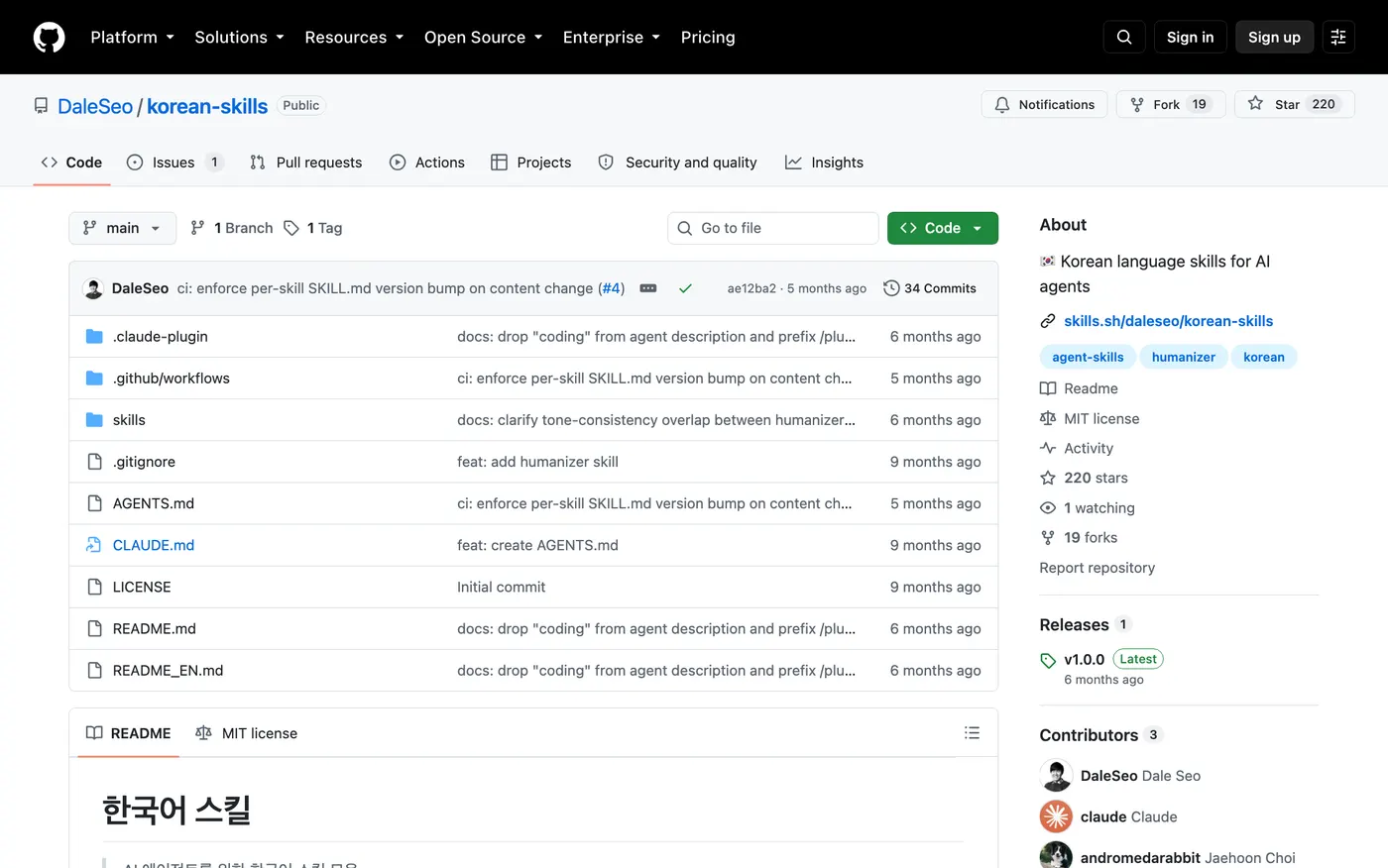Click the search magnifier icon in header
The width and height of the screenshot is (1388, 868).
click(x=1124, y=37)
